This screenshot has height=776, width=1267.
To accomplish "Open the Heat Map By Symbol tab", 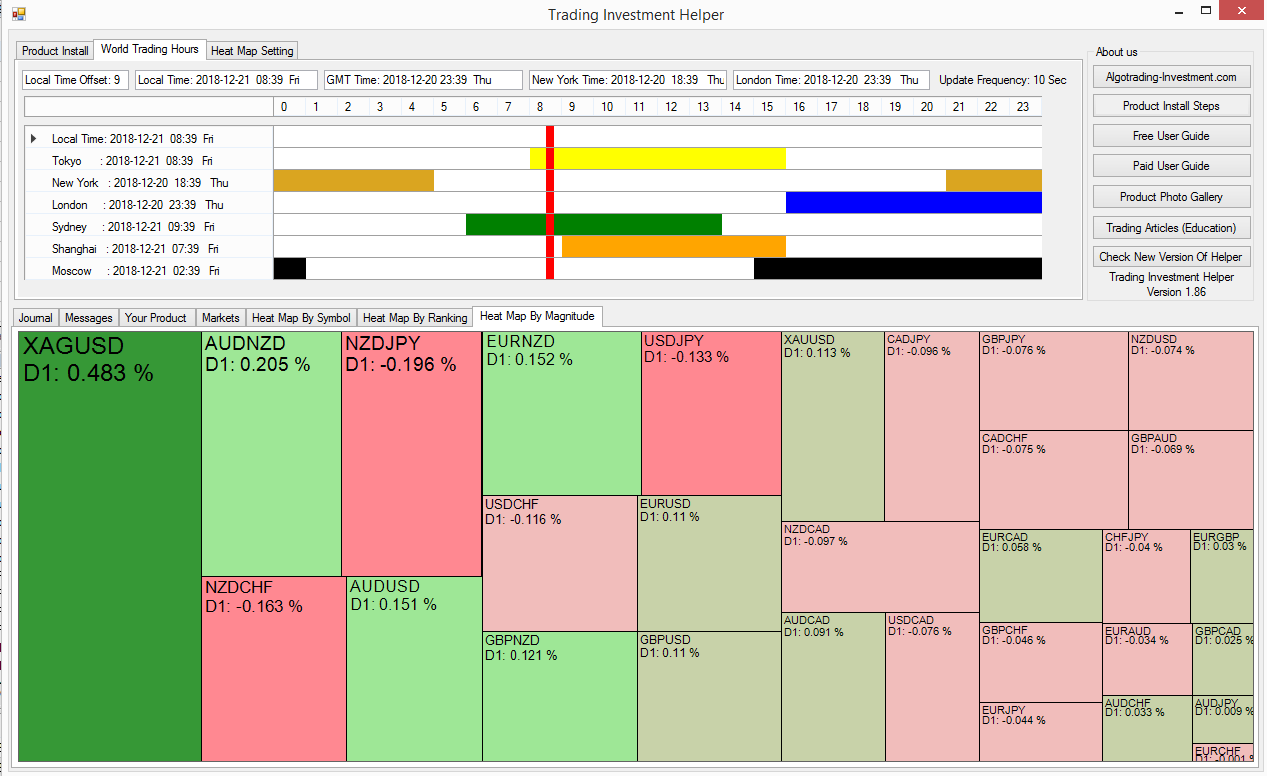I will (x=300, y=318).
